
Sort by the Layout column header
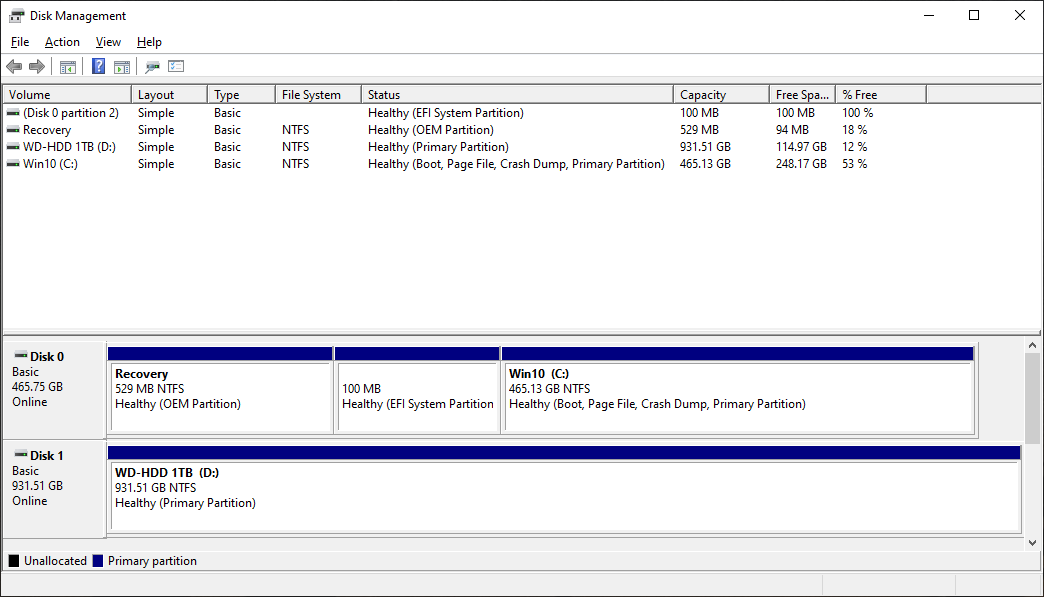pos(169,95)
